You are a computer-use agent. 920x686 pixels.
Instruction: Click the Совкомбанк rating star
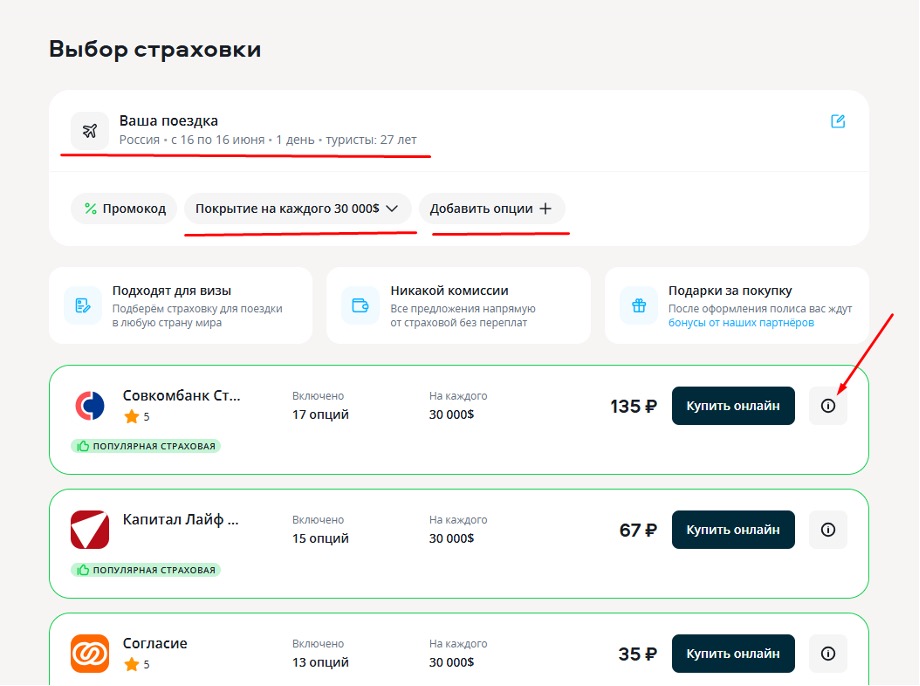point(131,417)
